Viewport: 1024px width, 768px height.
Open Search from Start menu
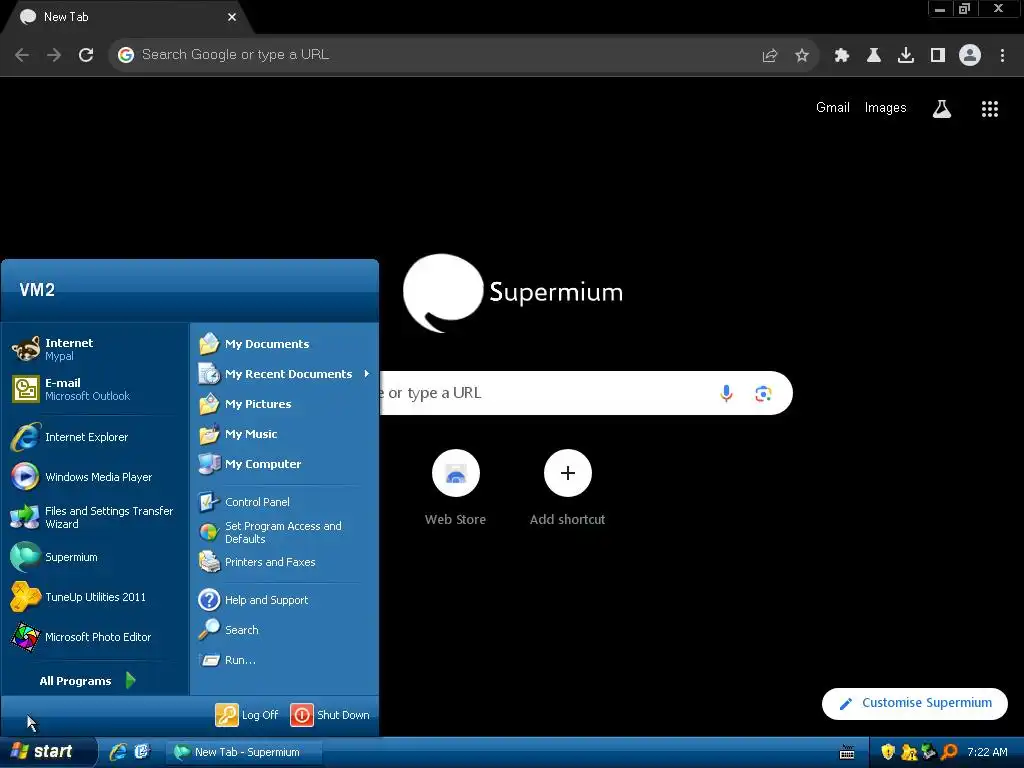285,630
